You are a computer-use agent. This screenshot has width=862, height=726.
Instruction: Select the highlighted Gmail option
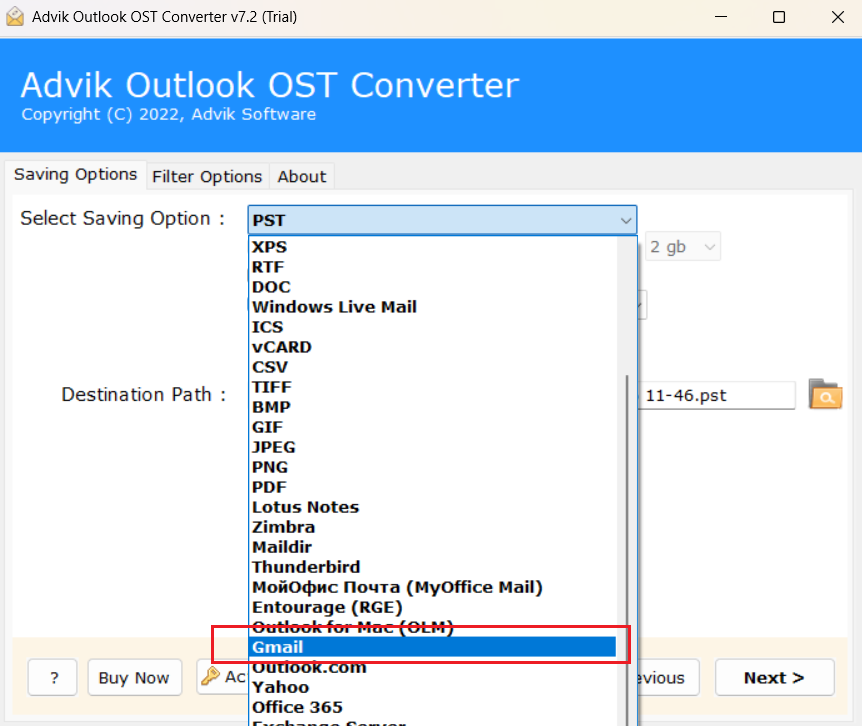pos(433,647)
